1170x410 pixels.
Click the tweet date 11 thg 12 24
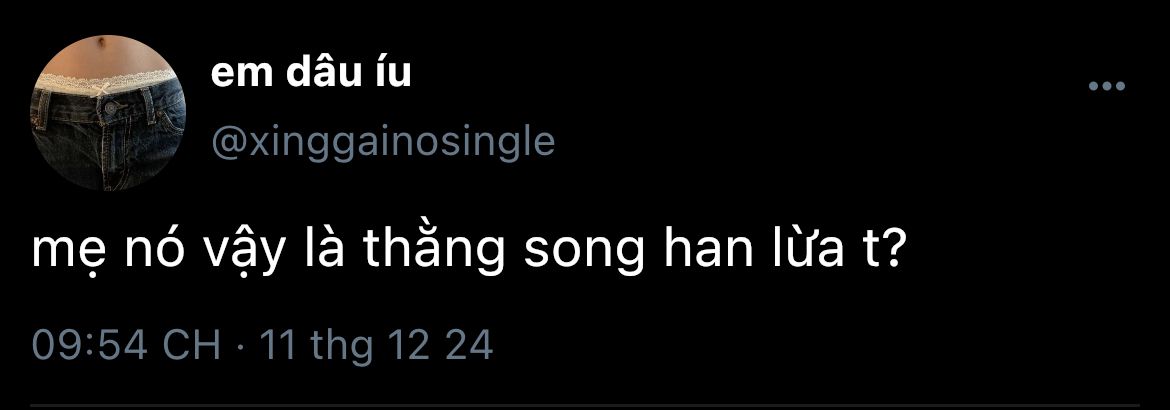point(376,345)
